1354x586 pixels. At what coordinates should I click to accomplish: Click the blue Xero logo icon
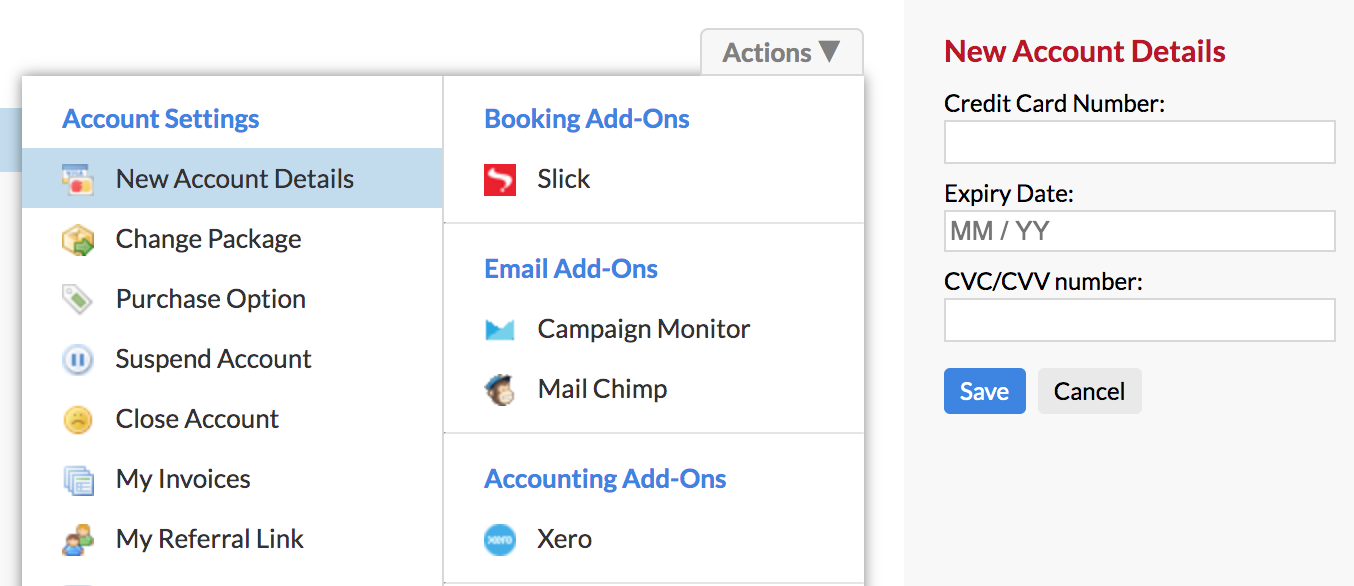[500, 540]
